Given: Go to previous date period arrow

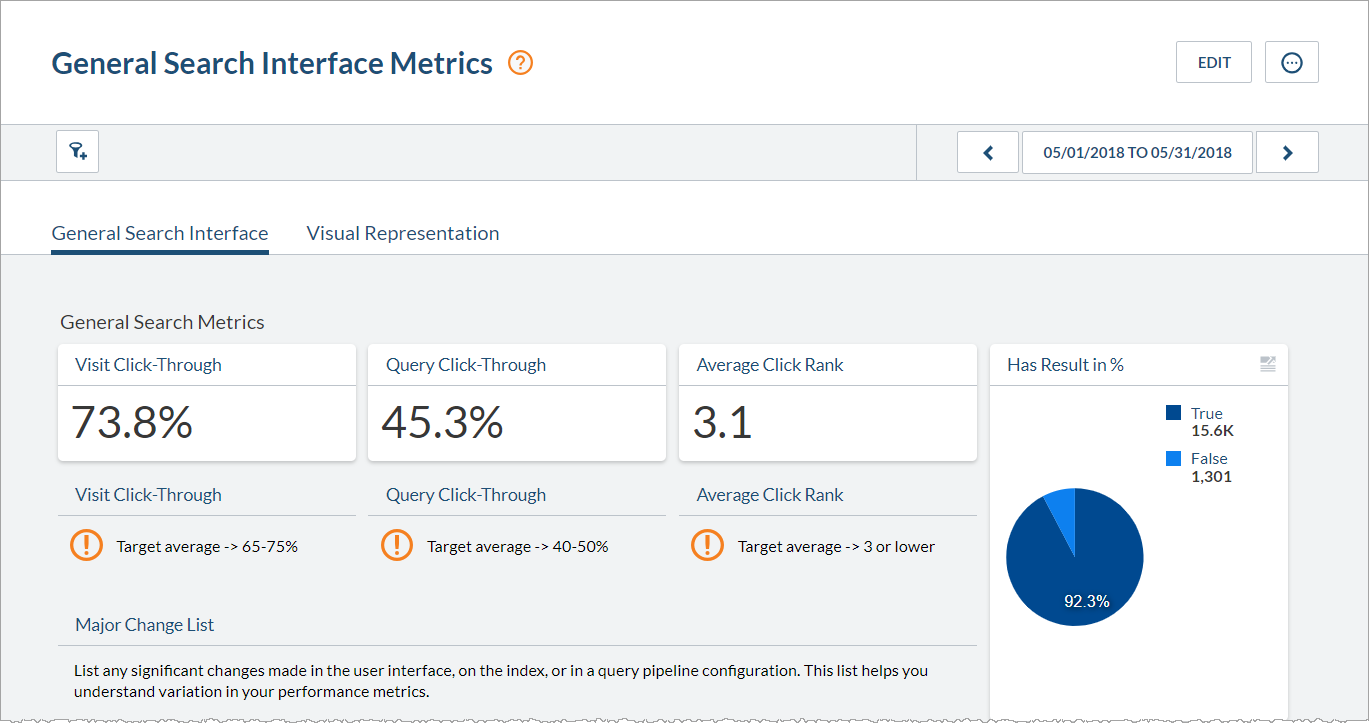Looking at the screenshot, I should pos(988,153).
